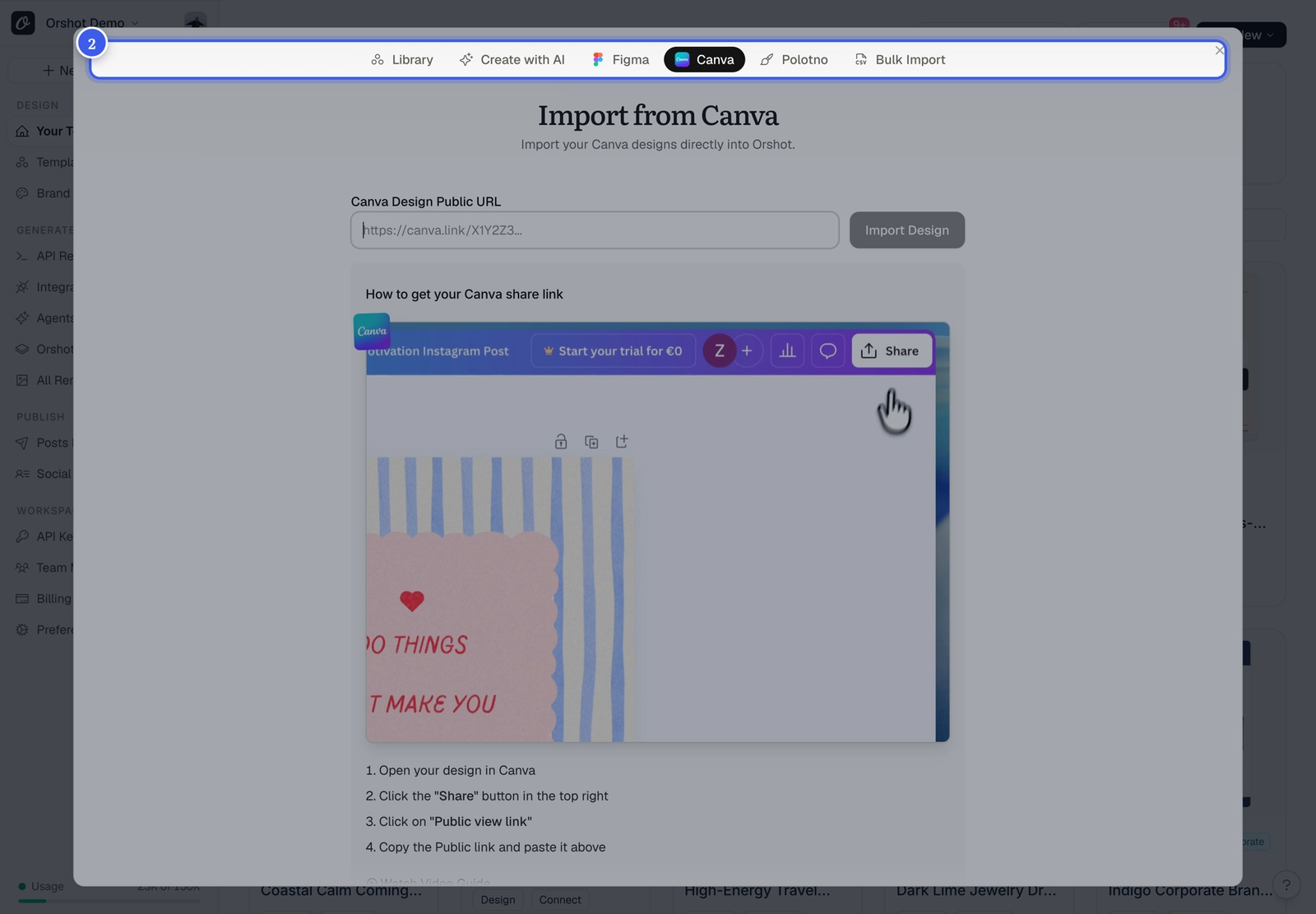The height and width of the screenshot is (914, 1316).
Task: Click the 'How to get your Canva share link' text
Action: [x=464, y=295]
